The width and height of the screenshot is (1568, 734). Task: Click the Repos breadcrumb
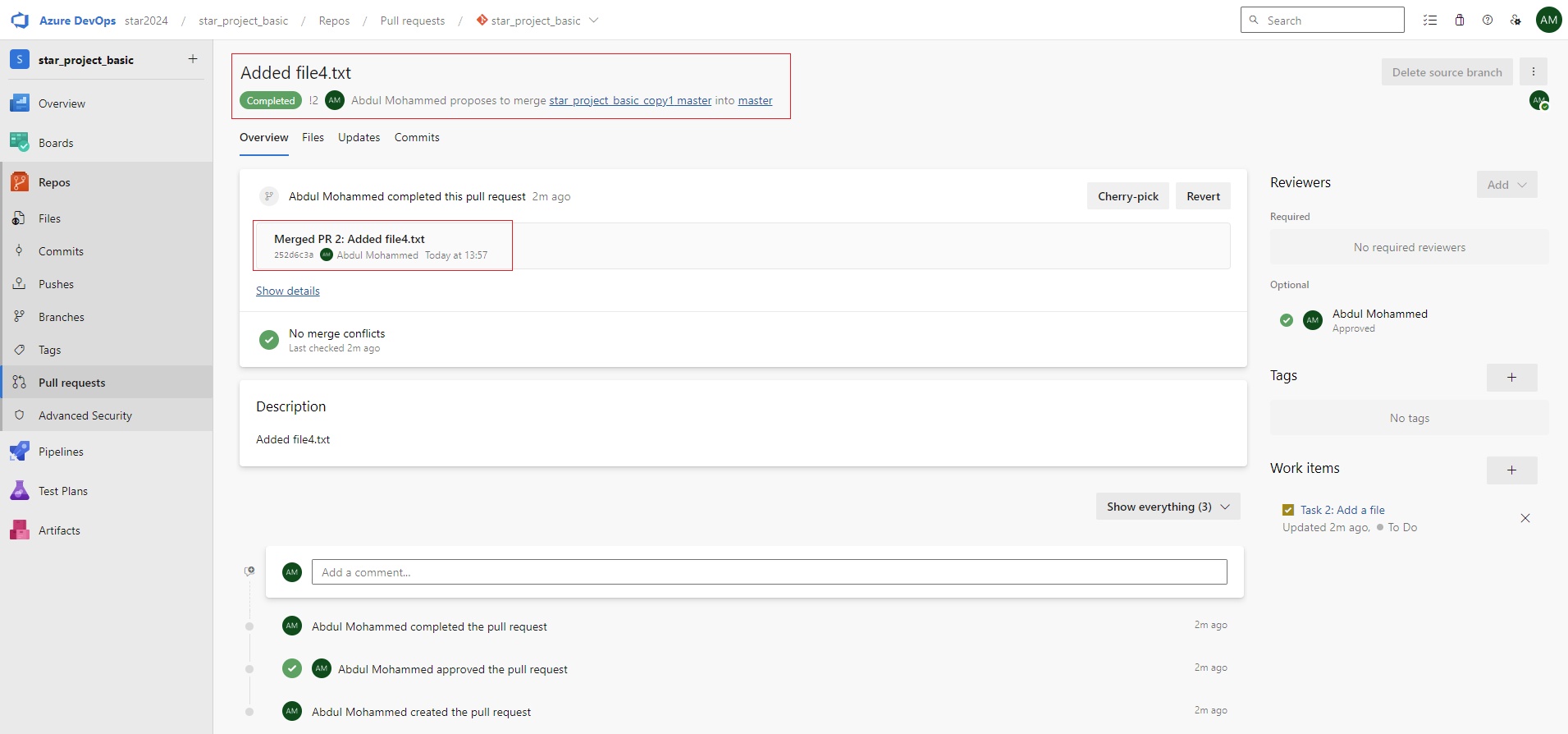point(334,21)
